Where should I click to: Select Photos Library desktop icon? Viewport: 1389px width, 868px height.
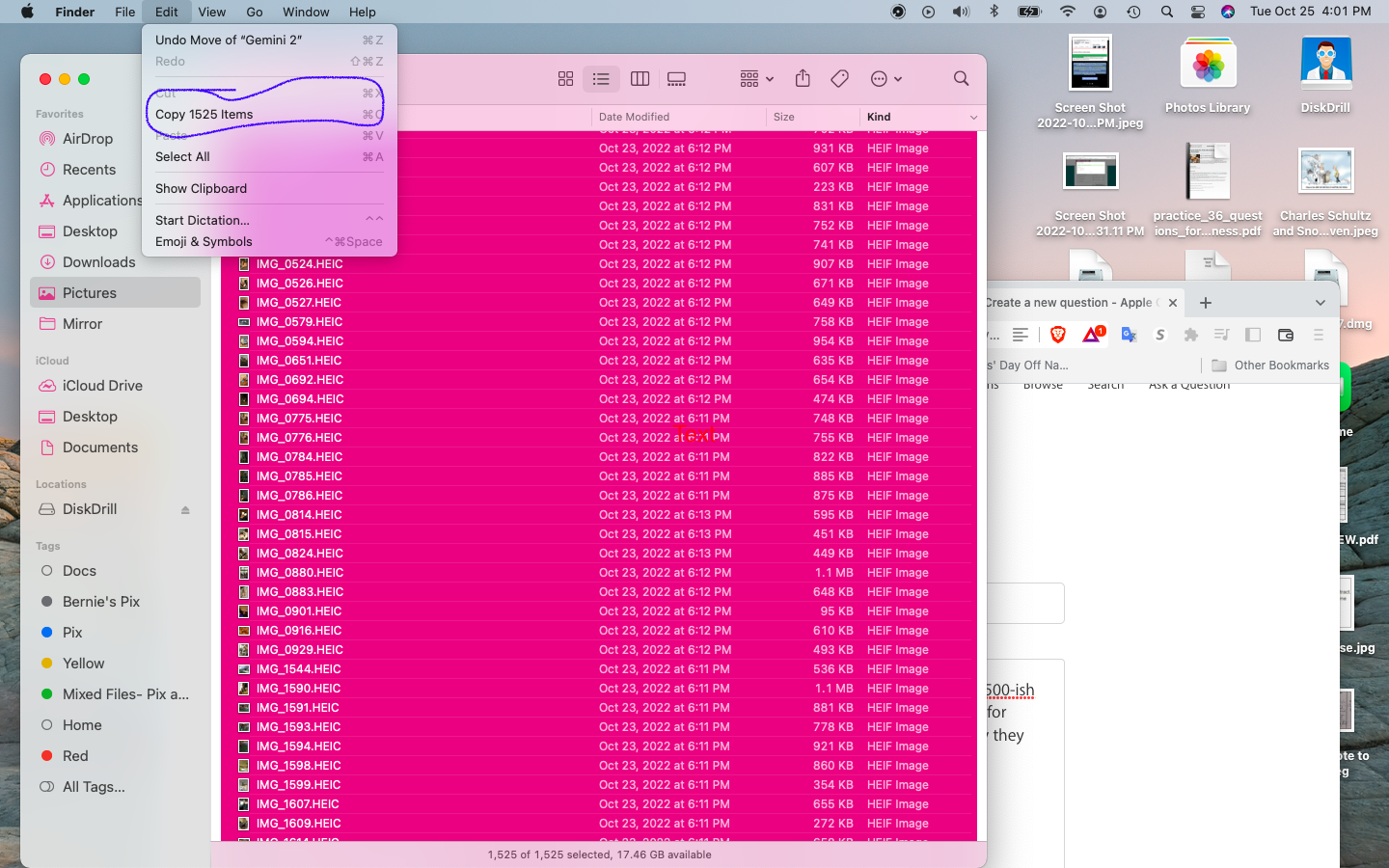pos(1208,75)
